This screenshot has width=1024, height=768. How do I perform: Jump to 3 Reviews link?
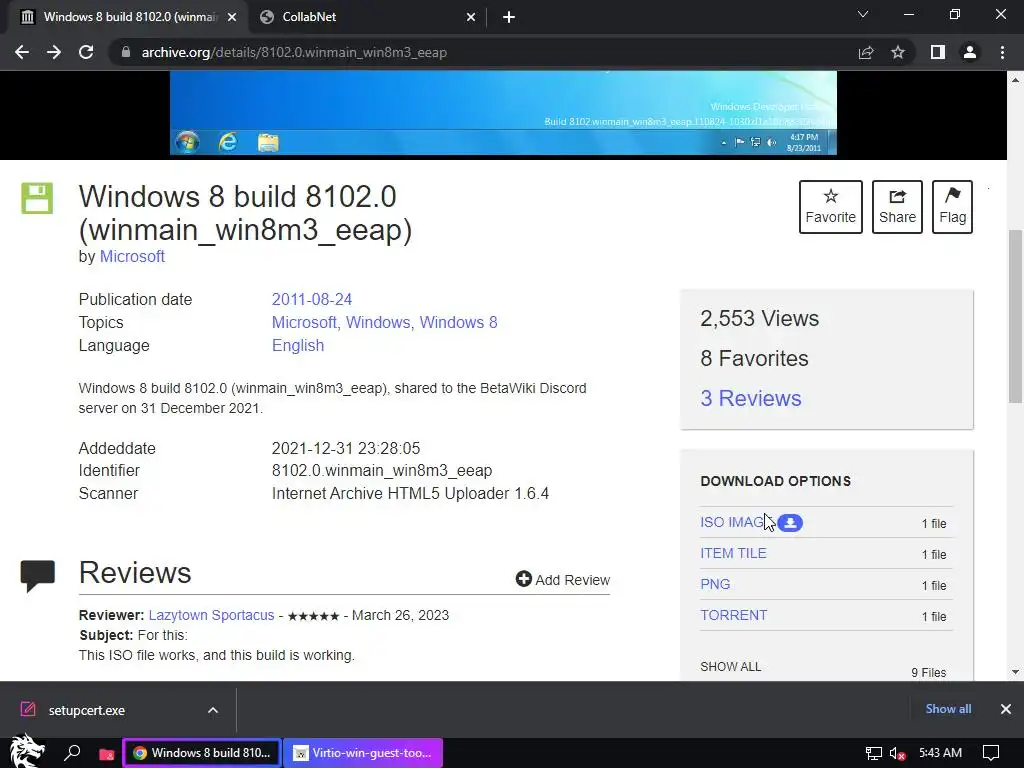point(750,398)
